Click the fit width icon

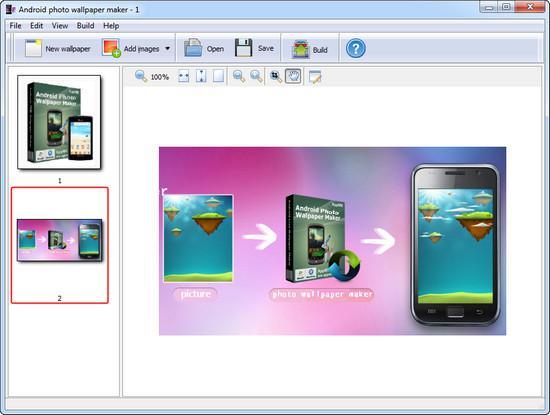pos(183,76)
